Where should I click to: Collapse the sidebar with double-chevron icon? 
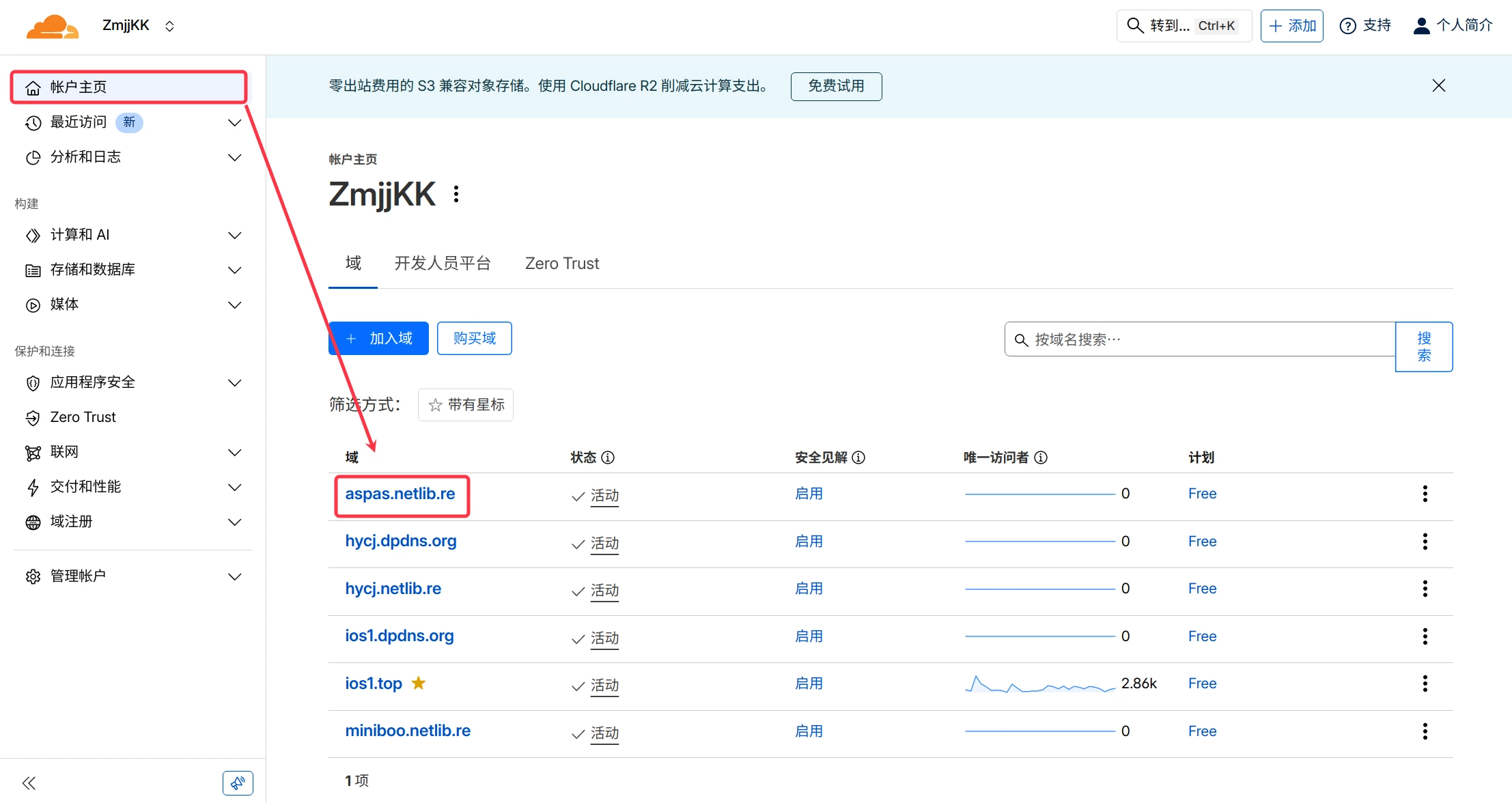click(29, 783)
